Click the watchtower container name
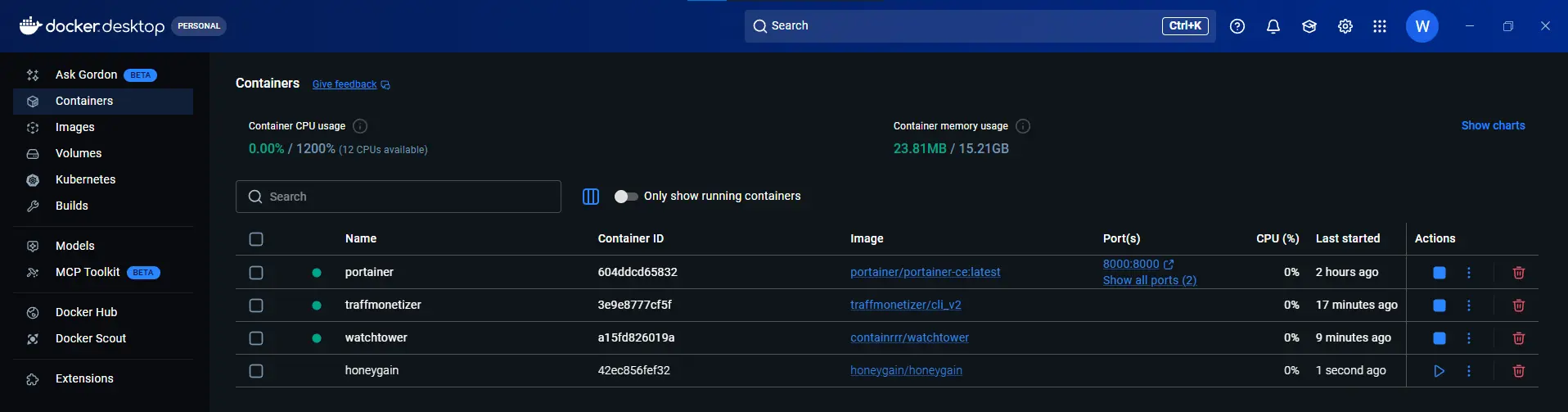 click(x=376, y=338)
